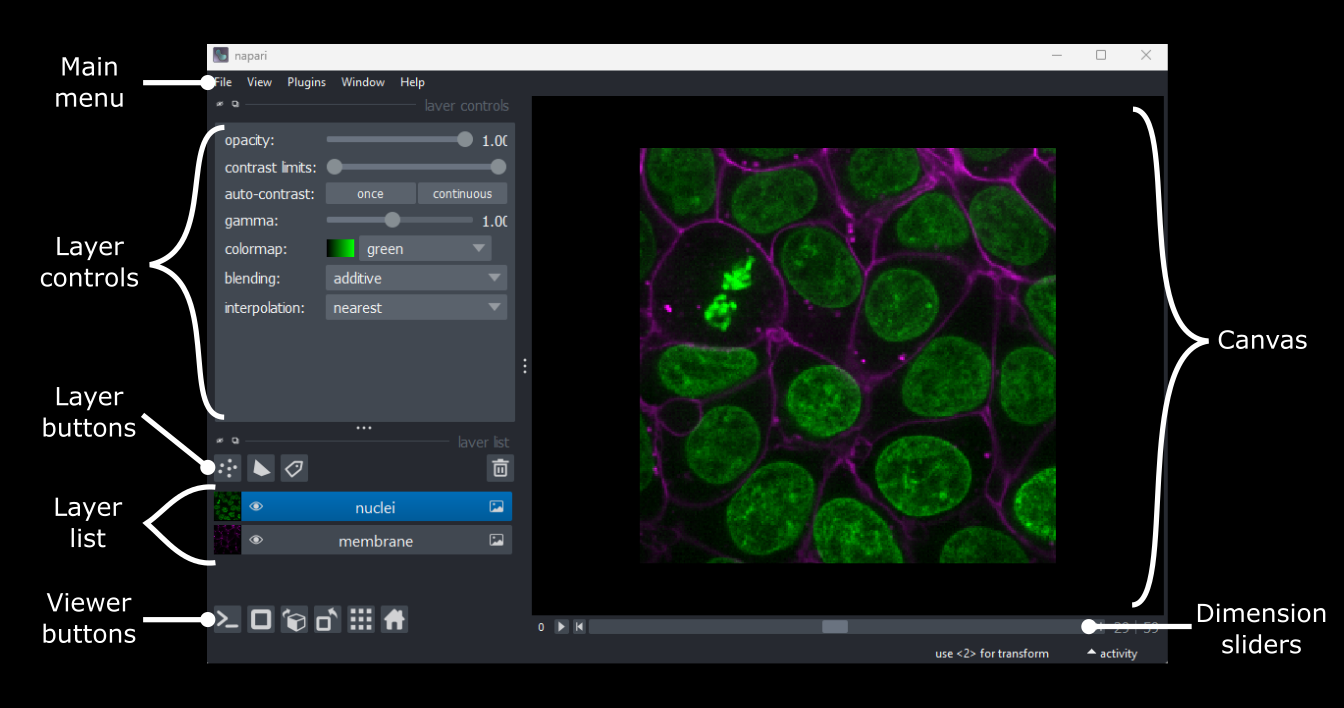Open the Plugins menu
This screenshot has width=1344, height=708.
point(307,82)
